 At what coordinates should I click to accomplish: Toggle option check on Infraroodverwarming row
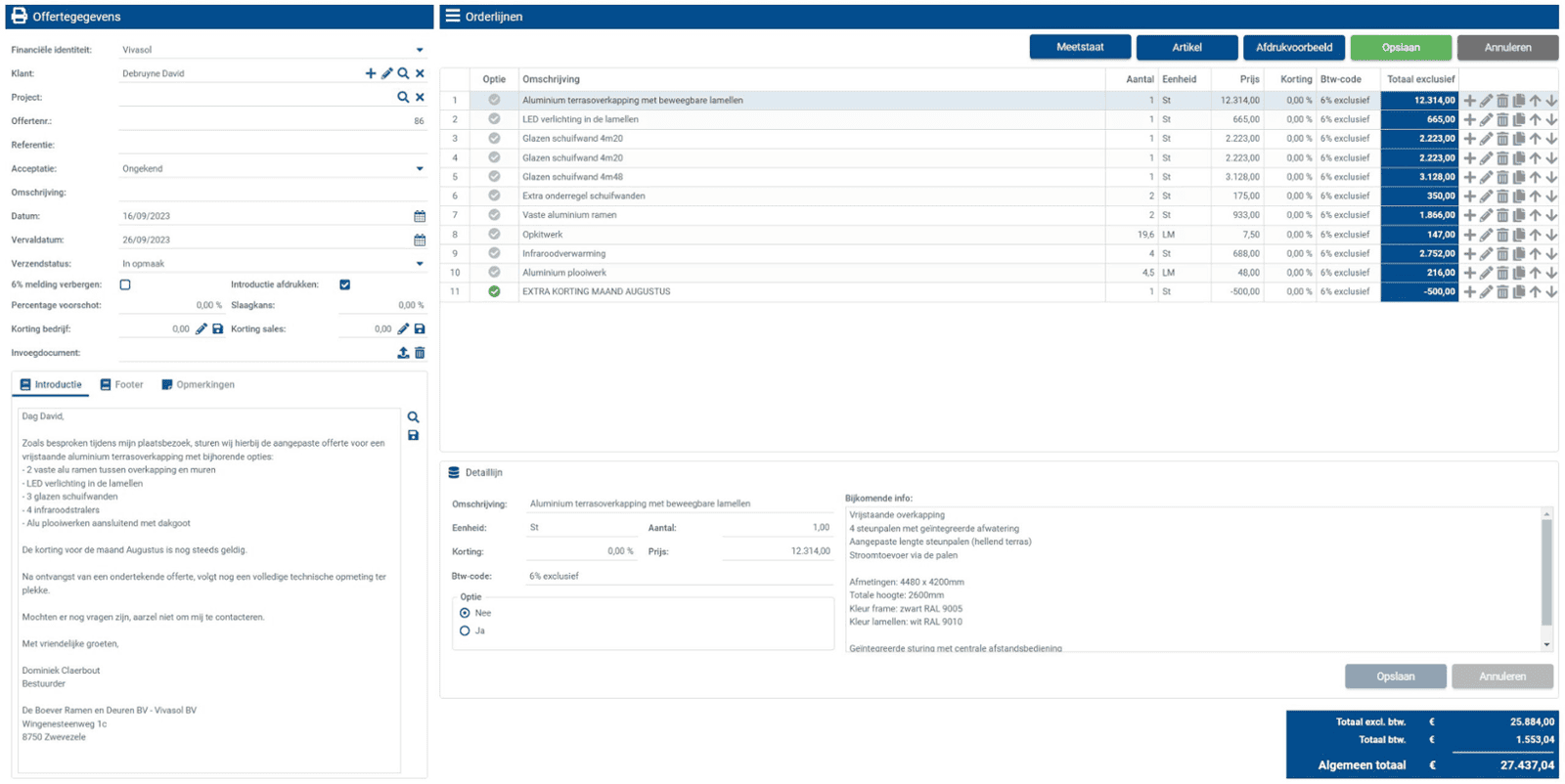pos(494,253)
